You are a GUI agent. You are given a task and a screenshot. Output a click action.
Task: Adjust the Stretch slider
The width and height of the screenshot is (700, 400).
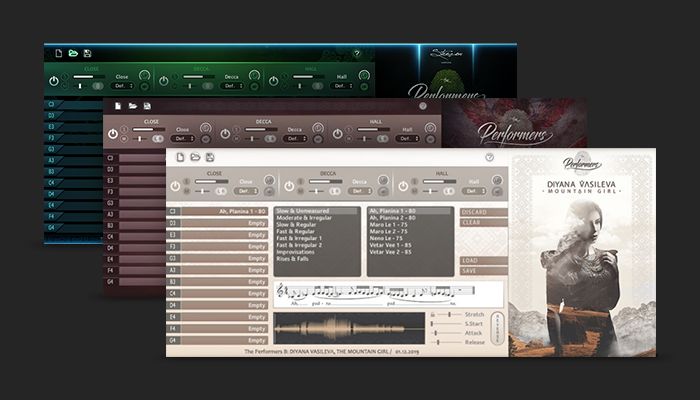[x=449, y=315]
